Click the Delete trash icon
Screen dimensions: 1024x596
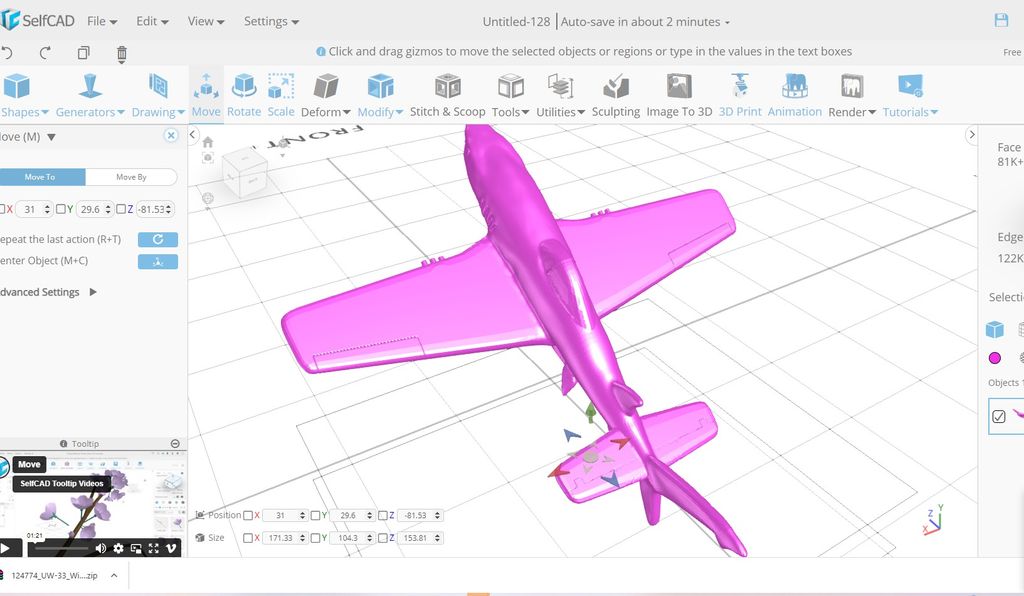click(122, 54)
